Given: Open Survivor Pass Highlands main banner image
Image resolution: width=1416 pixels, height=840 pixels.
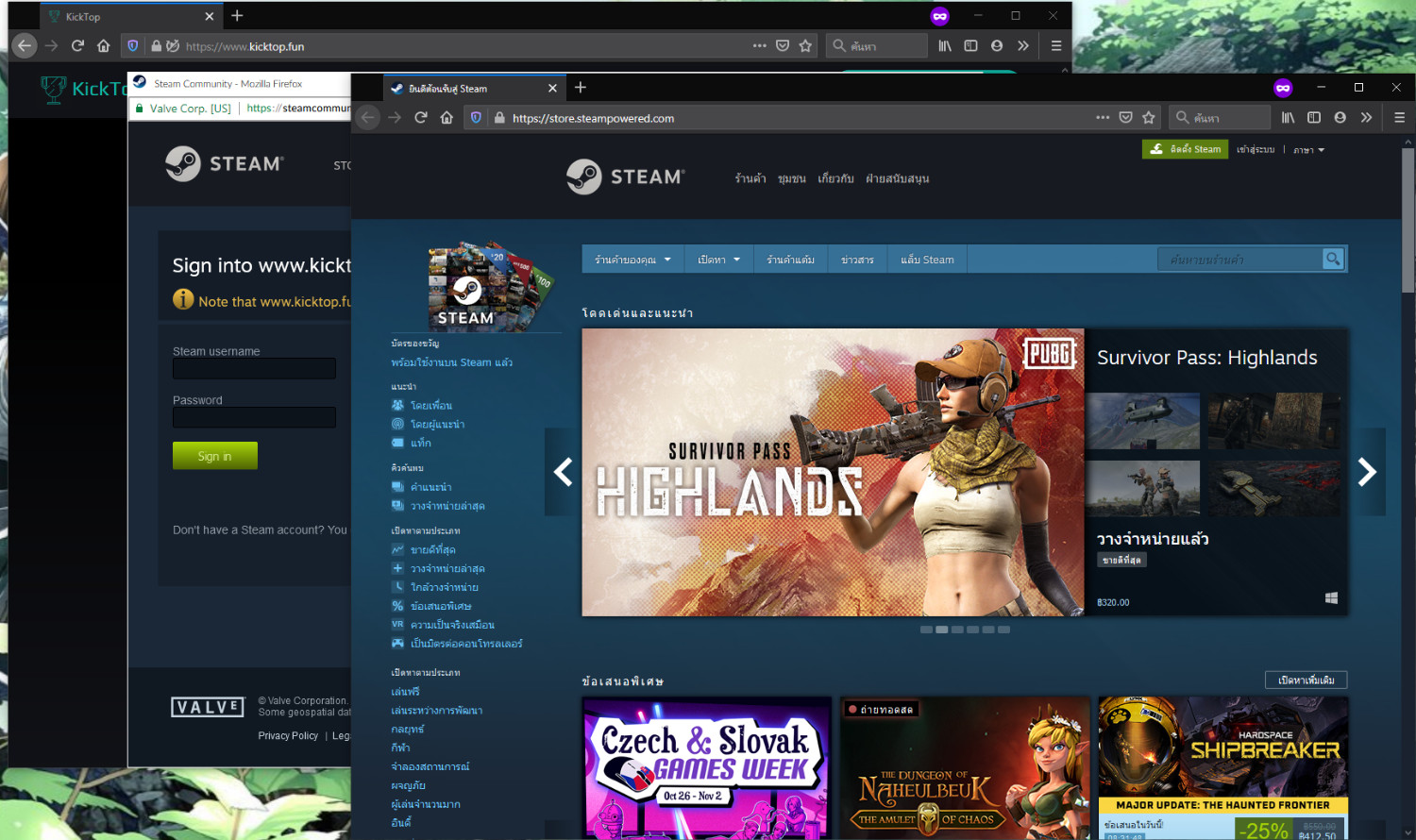Looking at the screenshot, I should pyautogui.click(x=833, y=472).
